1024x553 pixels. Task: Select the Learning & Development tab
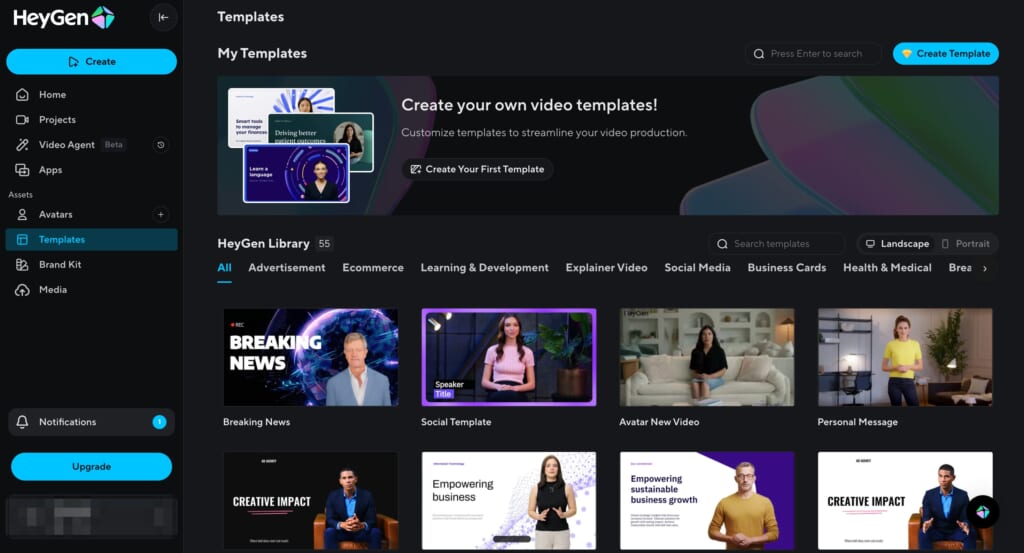coord(485,268)
